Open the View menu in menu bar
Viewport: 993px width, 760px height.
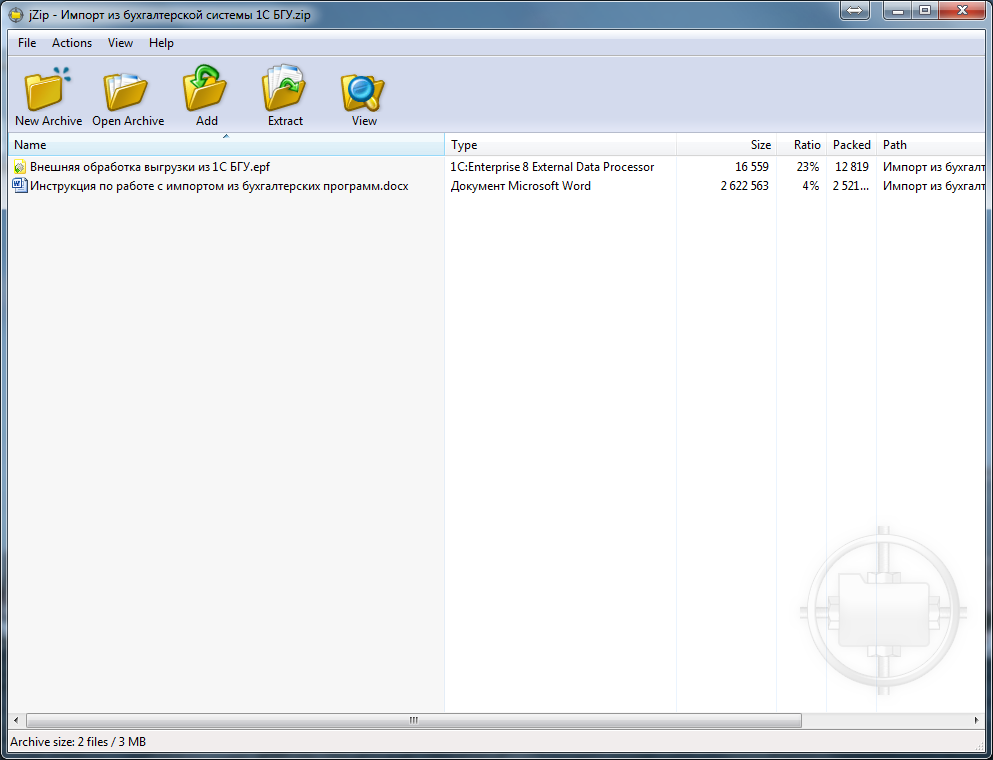pos(120,43)
